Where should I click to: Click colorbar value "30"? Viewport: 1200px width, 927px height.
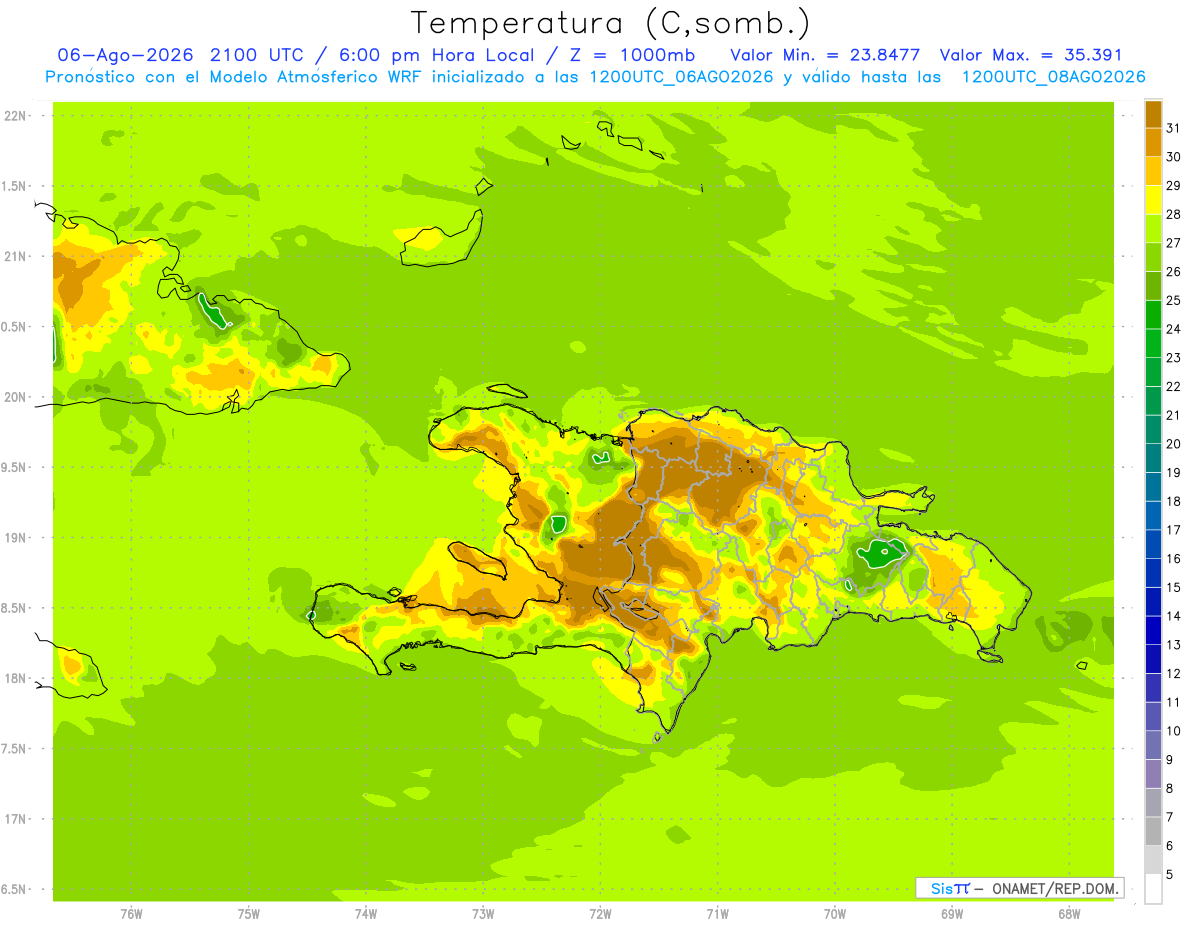[x=1173, y=157]
